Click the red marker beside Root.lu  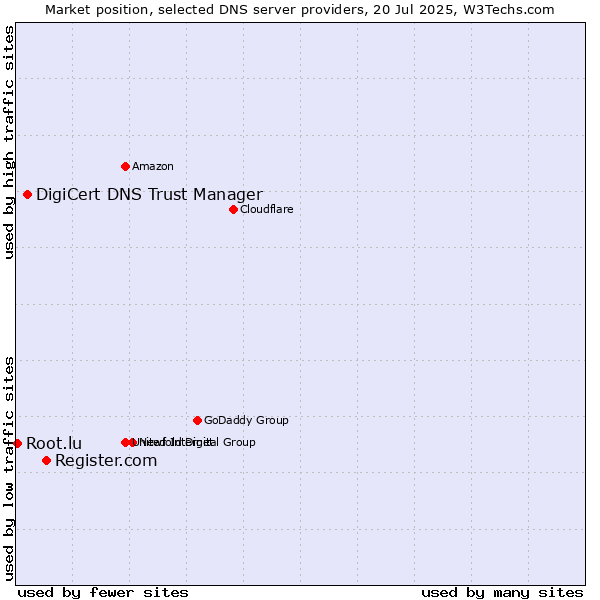point(17,443)
